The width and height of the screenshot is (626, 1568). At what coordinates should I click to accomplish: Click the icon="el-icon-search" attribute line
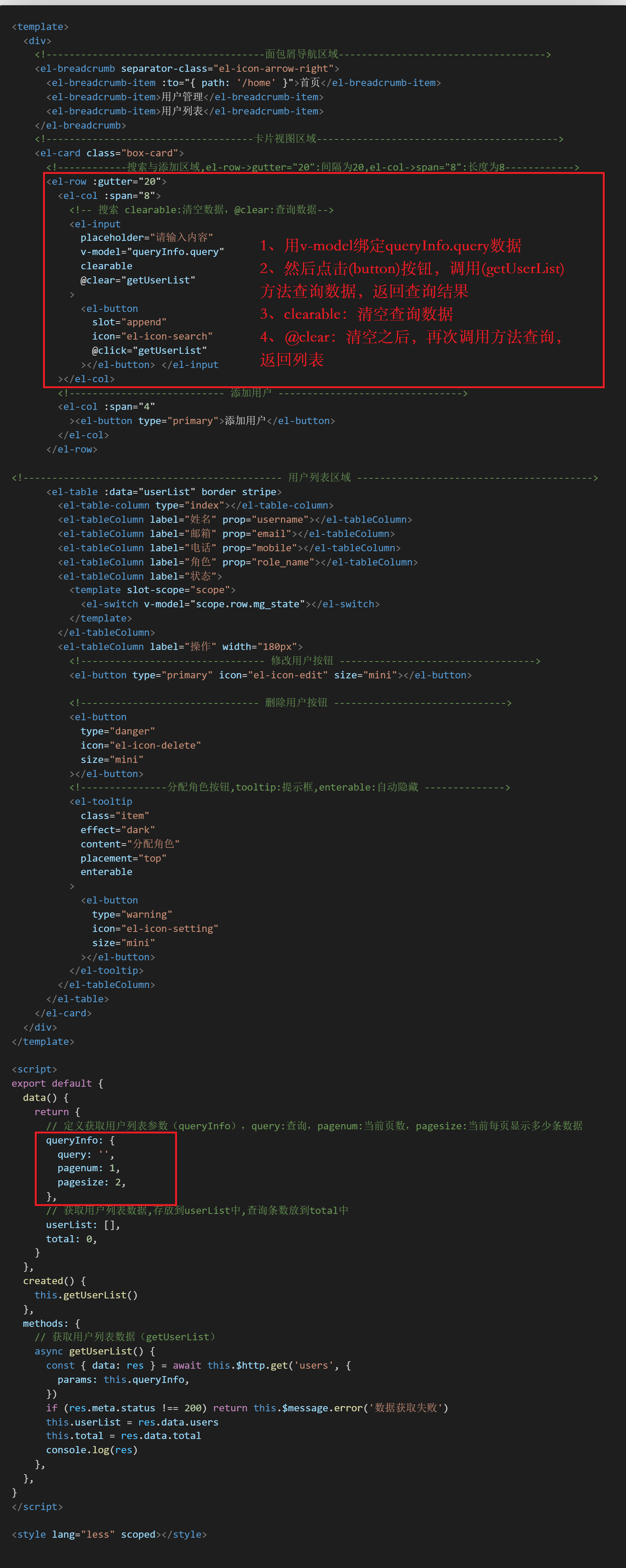[152, 337]
